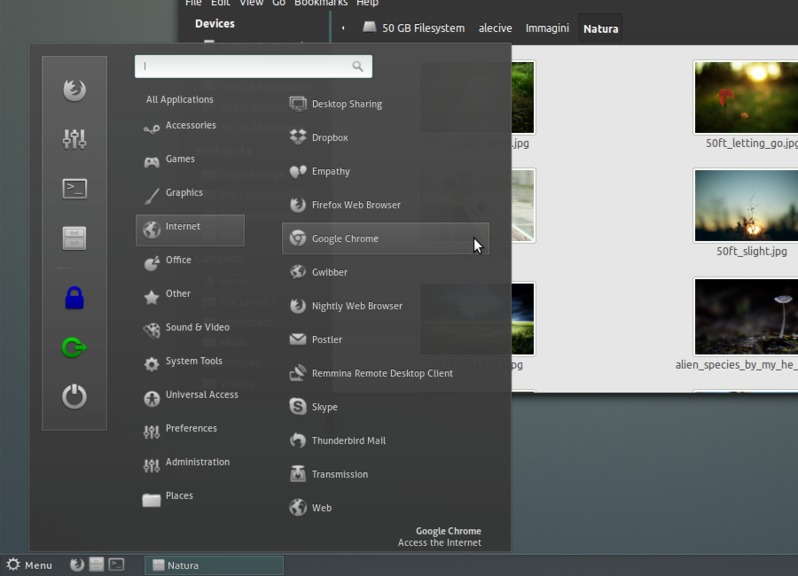
Task: Click the power off icon
Action: 74,396
